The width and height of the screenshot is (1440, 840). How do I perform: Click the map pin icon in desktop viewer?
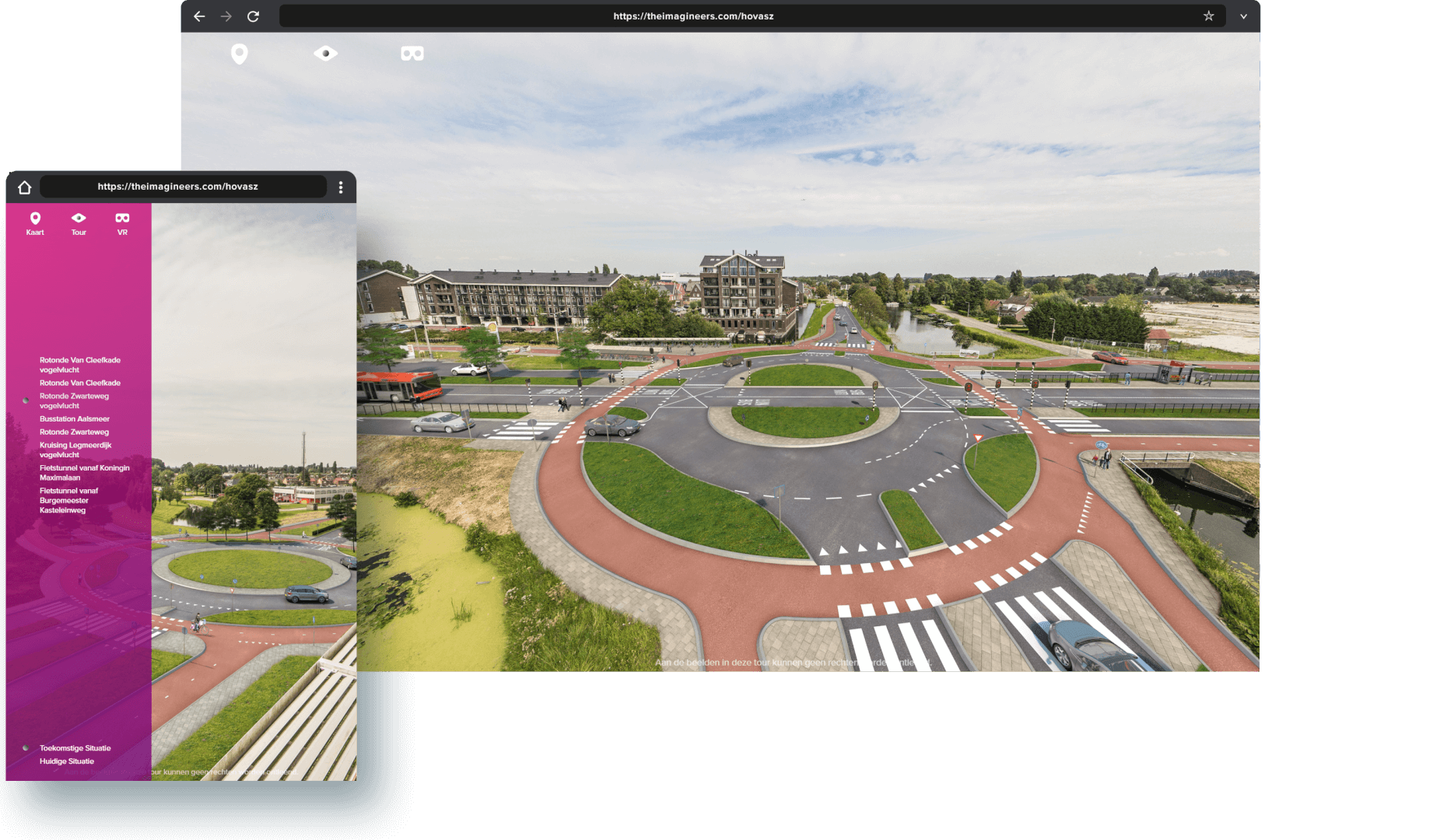point(240,54)
